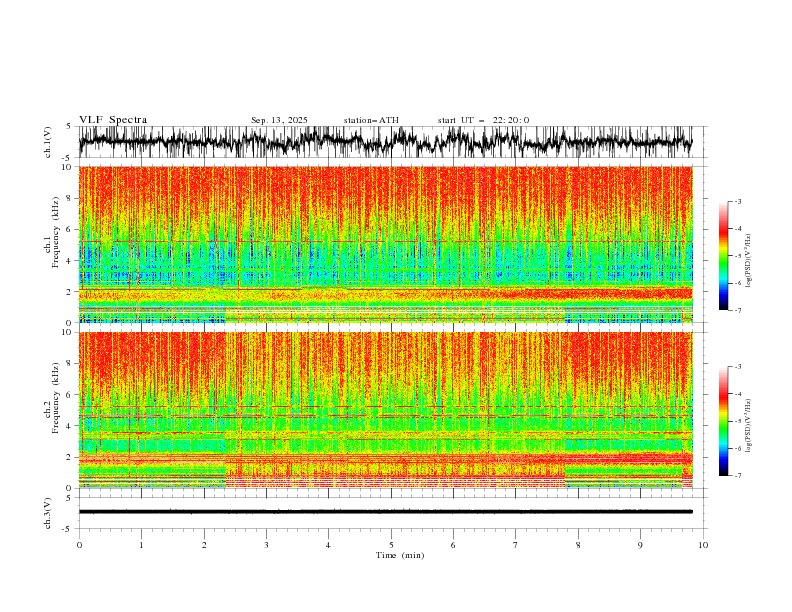Click the log(PSD) label beside the ch.2 color bar
Screen dimensions: 792x612
[748, 426]
